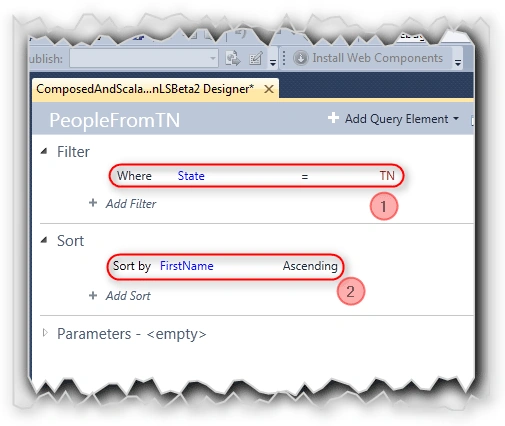505x426 pixels.
Task: Click the publish icon beside the combo box
Action: click(233, 58)
